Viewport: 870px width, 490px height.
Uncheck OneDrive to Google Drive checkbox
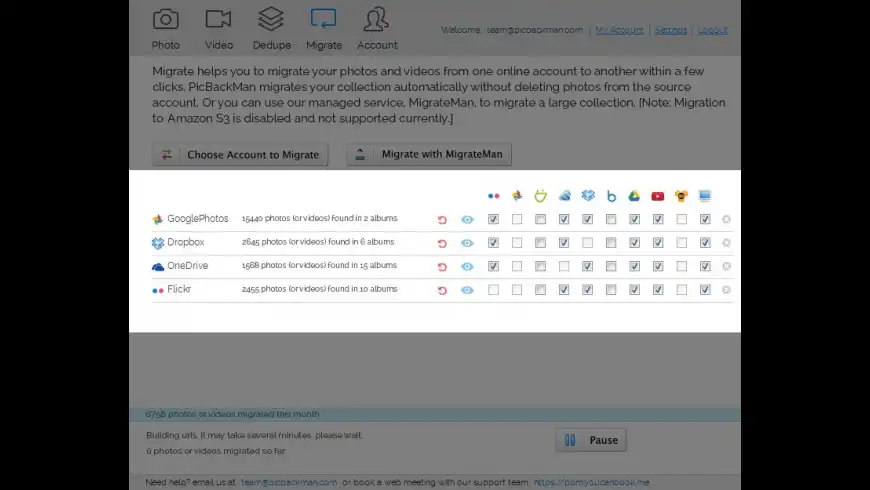click(634, 266)
